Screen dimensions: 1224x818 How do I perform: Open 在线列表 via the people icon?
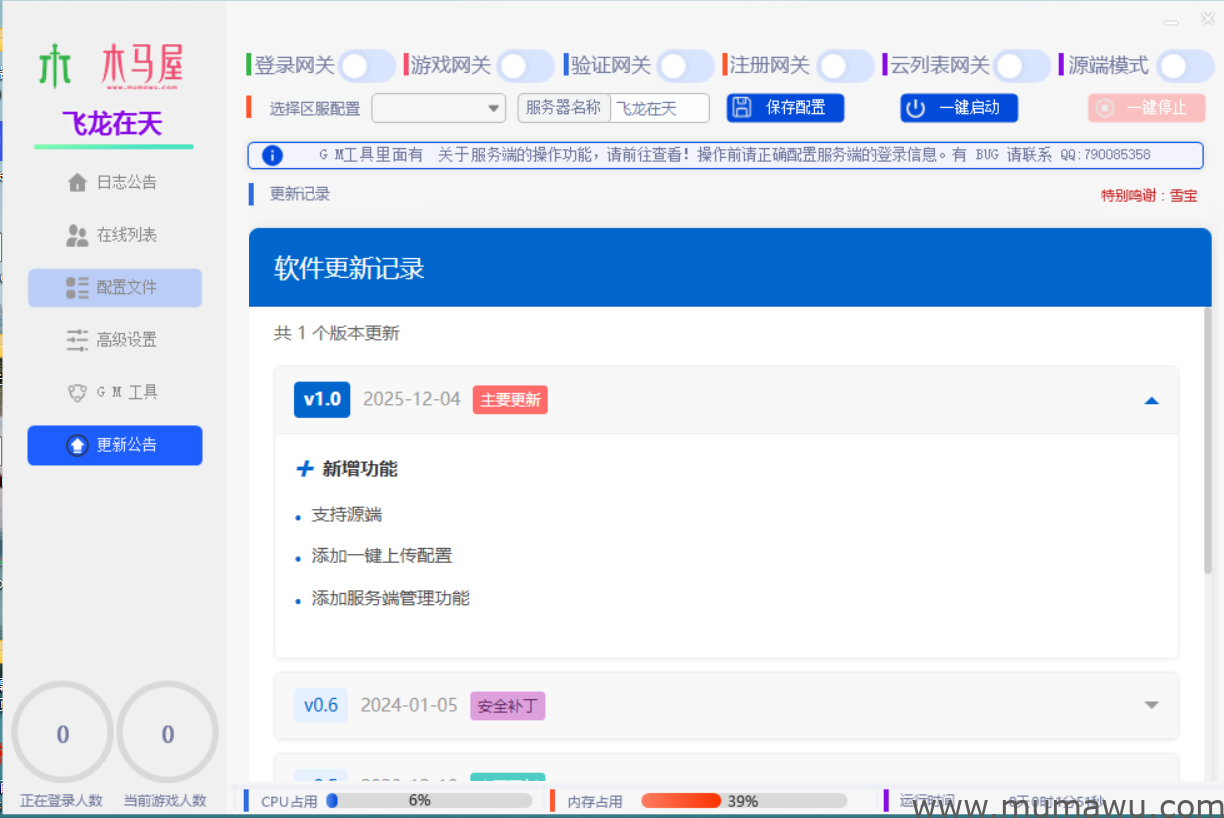(78, 235)
